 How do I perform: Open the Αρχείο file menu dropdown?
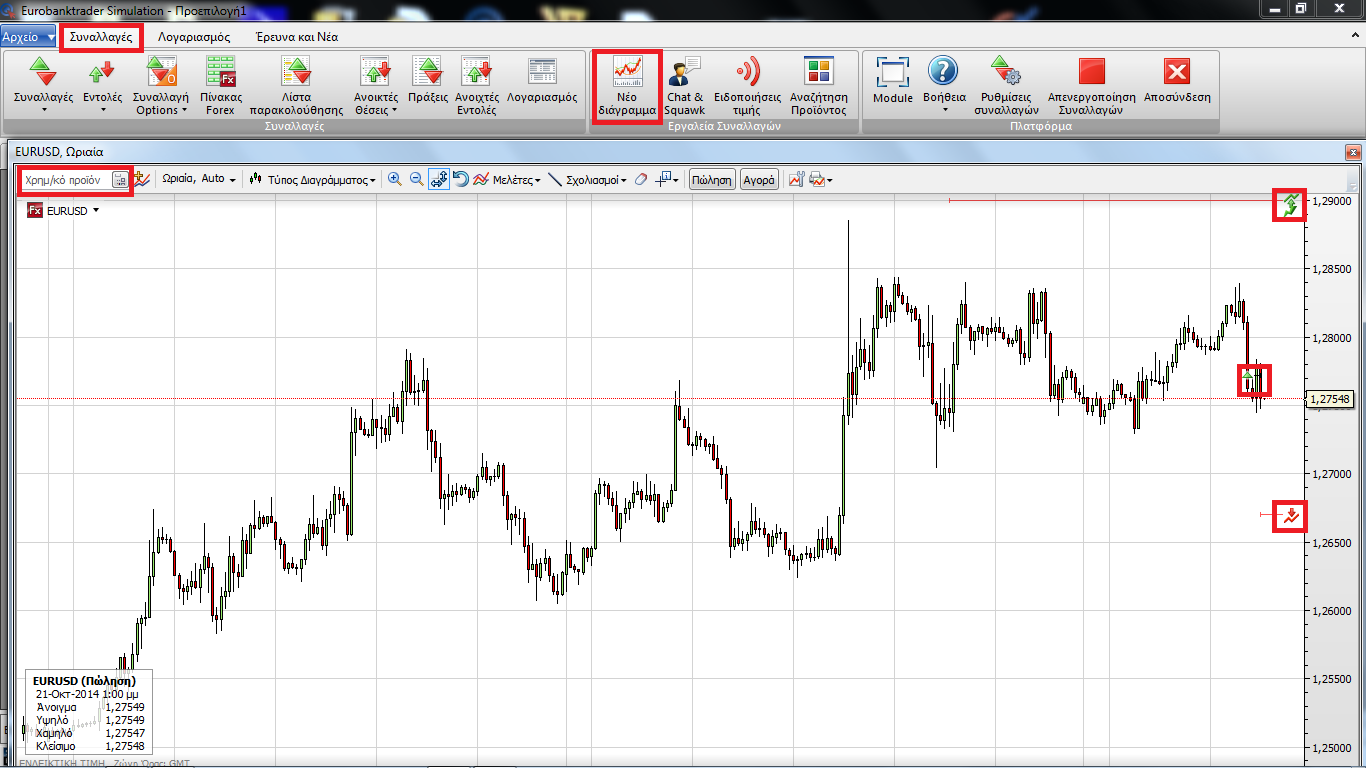pos(28,37)
